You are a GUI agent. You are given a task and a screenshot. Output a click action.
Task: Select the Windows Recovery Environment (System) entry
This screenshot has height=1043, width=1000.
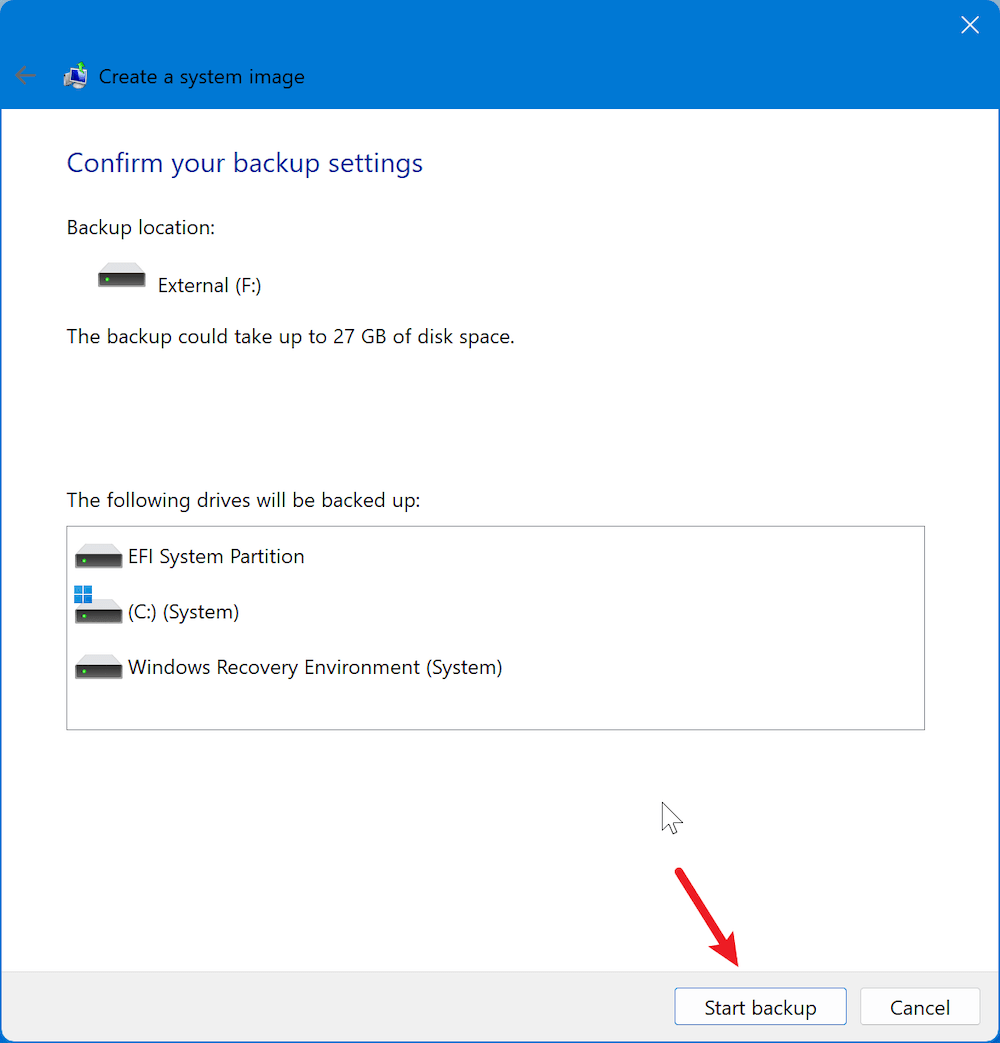(x=315, y=667)
